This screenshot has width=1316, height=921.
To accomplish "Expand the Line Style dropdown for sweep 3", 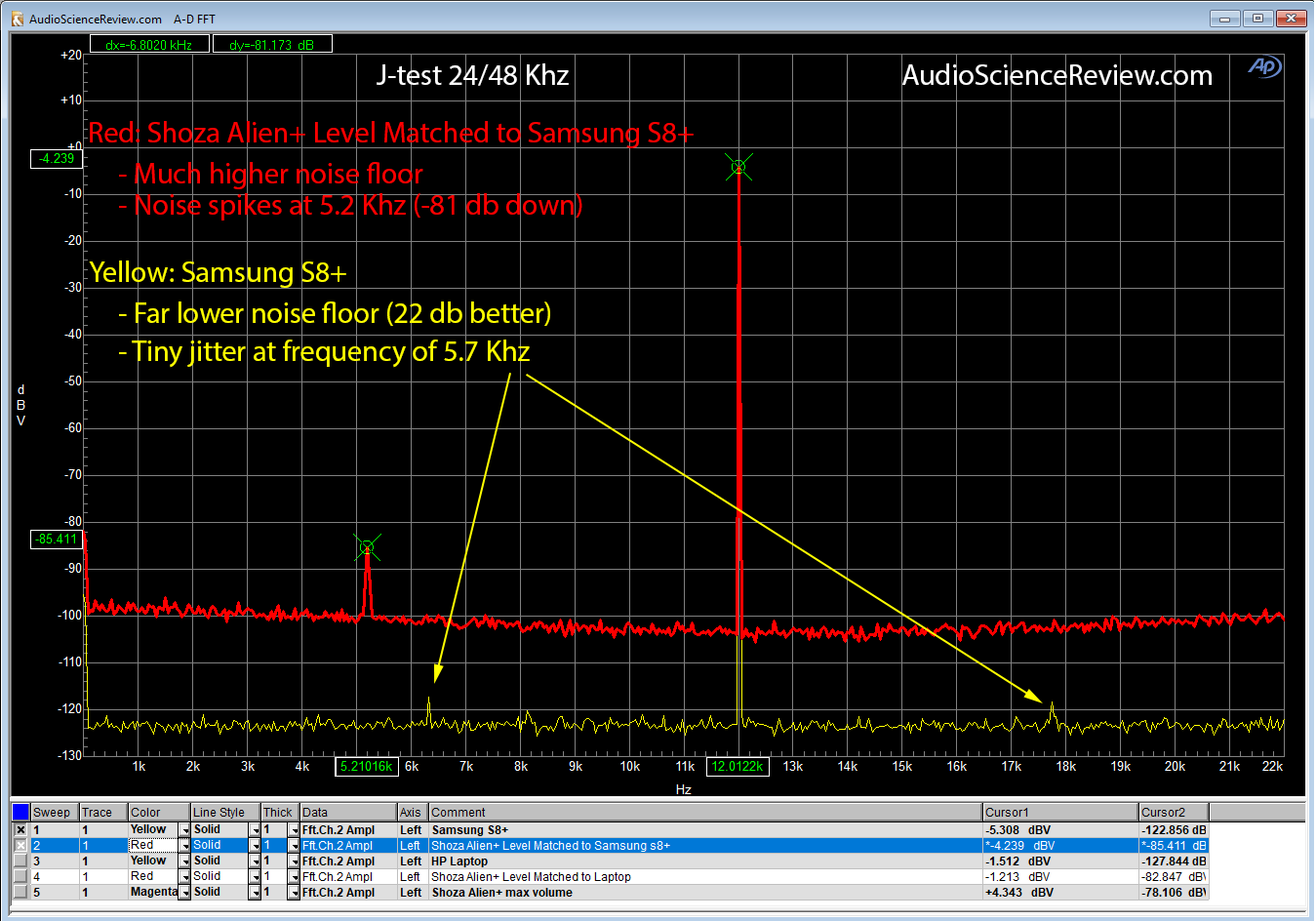I will [x=256, y=862].
